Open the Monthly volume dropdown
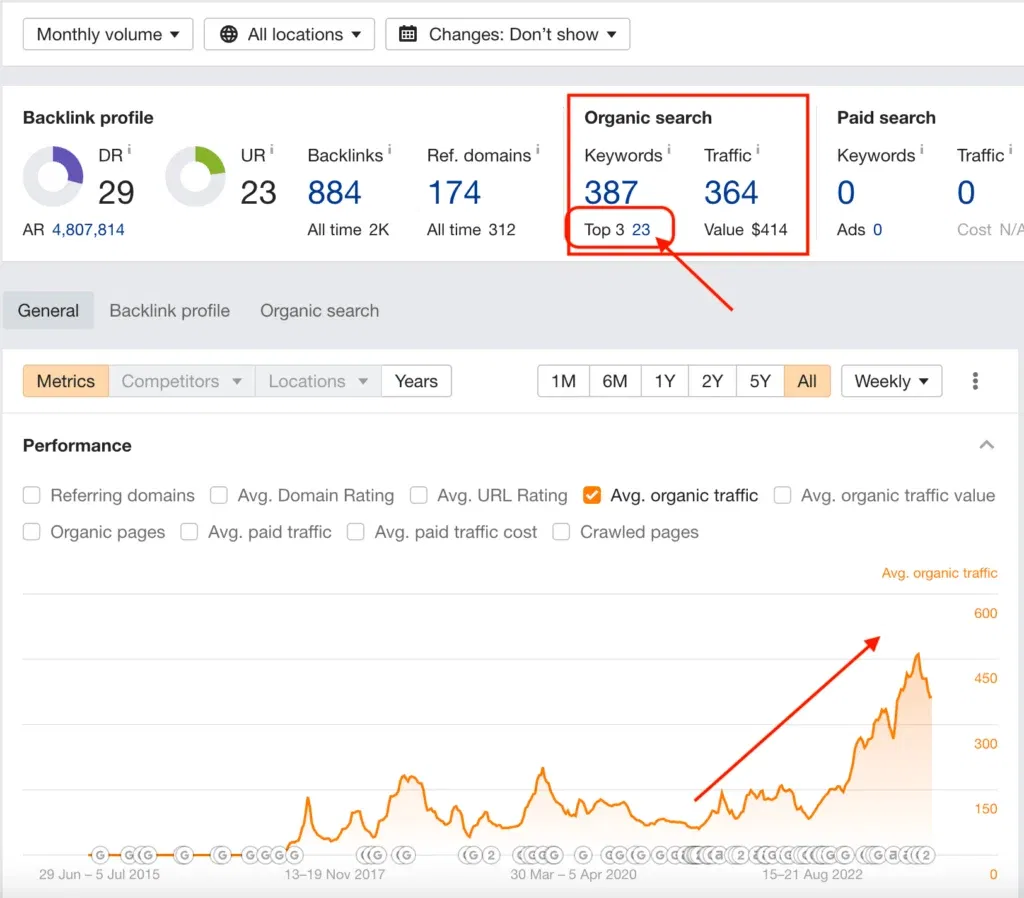1024x898 pixels. pyautogui.click(x=108, y=34)
